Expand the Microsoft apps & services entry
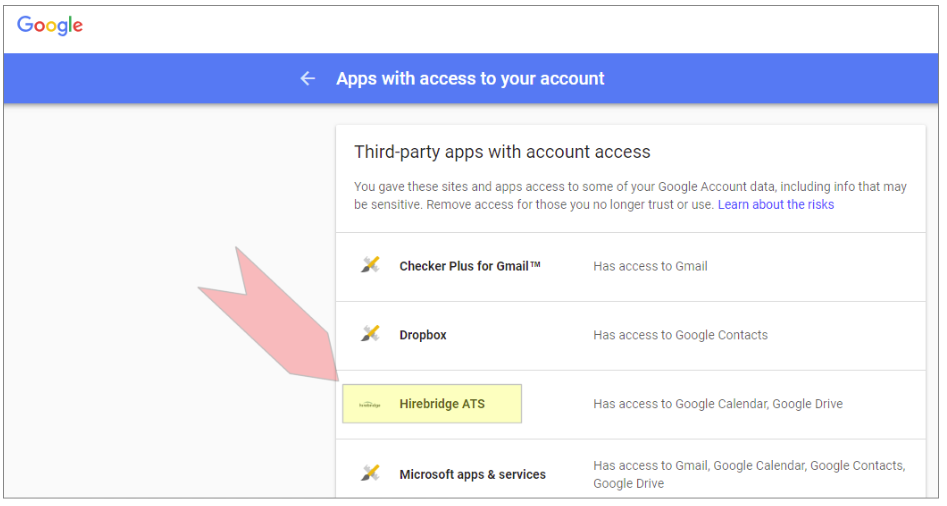The height and width of the screenshot is (506, 947). click(472, 474)
